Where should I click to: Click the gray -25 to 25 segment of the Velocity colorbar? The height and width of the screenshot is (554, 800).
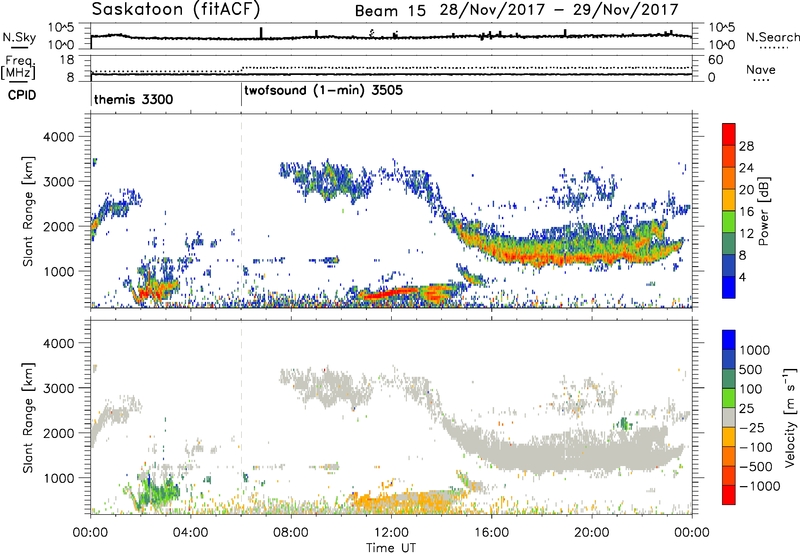tap(729, 418)
